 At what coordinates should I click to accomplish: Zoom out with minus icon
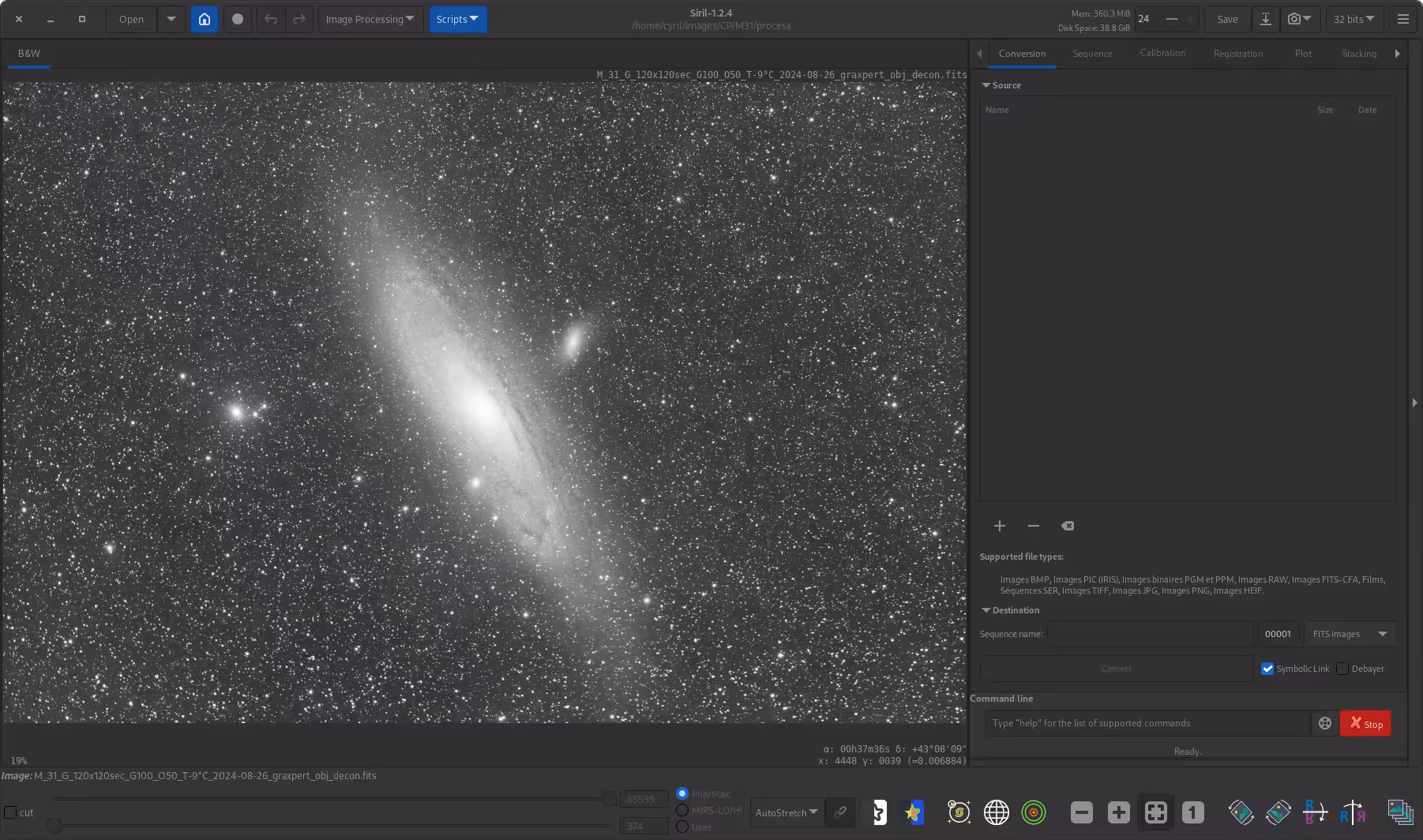pos(1082,812)
